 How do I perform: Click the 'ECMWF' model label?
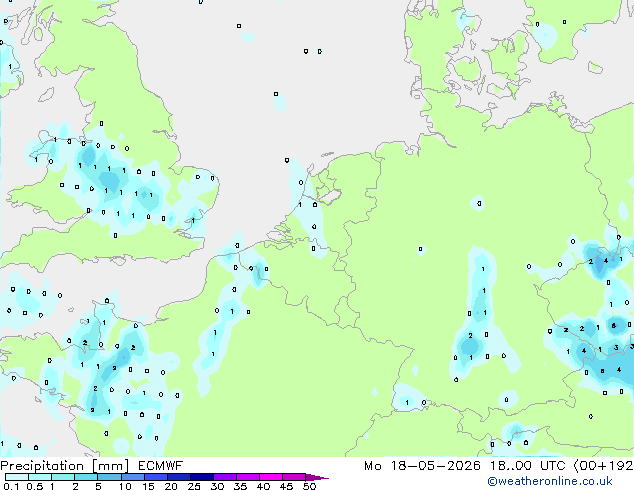coord(161,466)
